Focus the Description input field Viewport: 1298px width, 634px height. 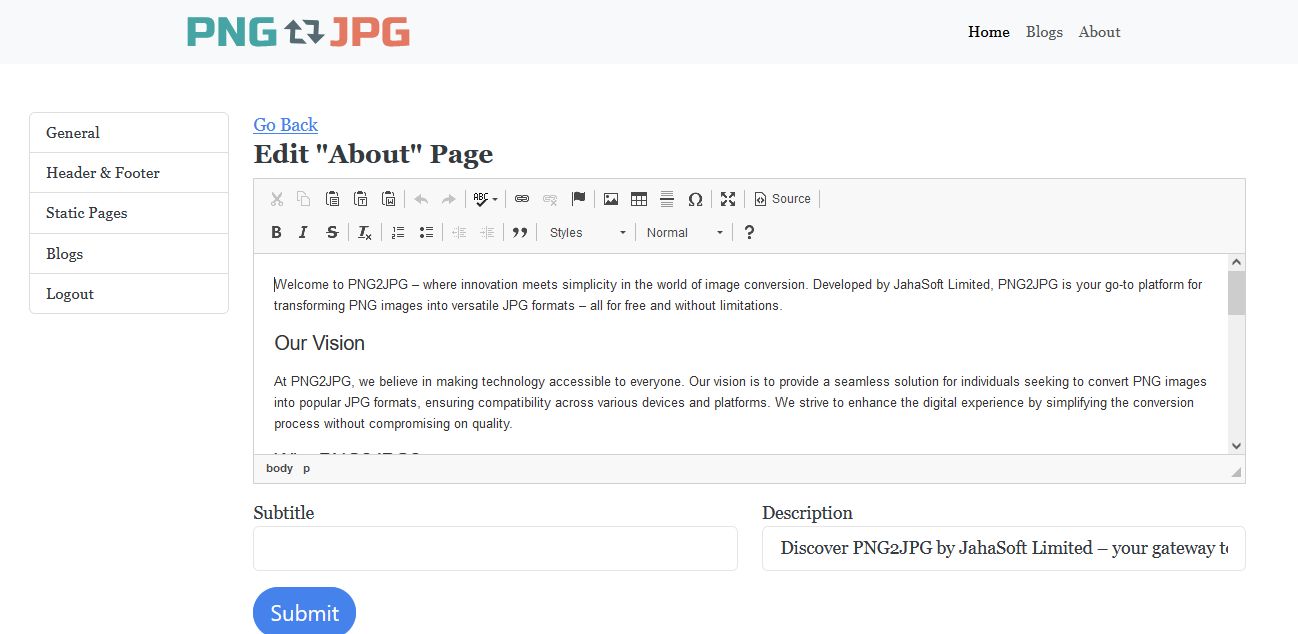tap(1003, 548)
